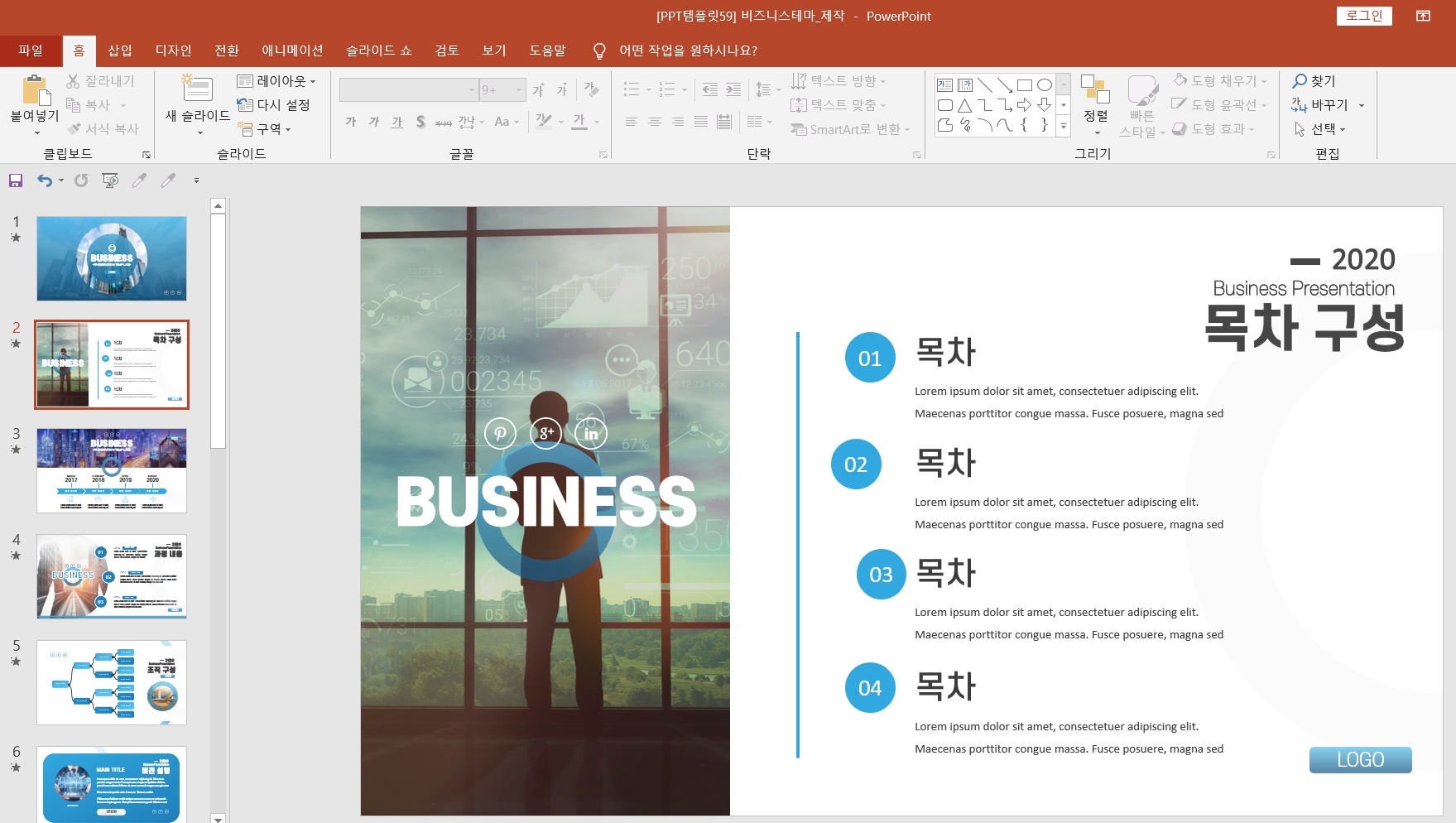Image resolution: width=1456 pixels, height=823 pixels.
Task: Click Find (찾기) magnifier button
Action: click(x=1314, y=81)
